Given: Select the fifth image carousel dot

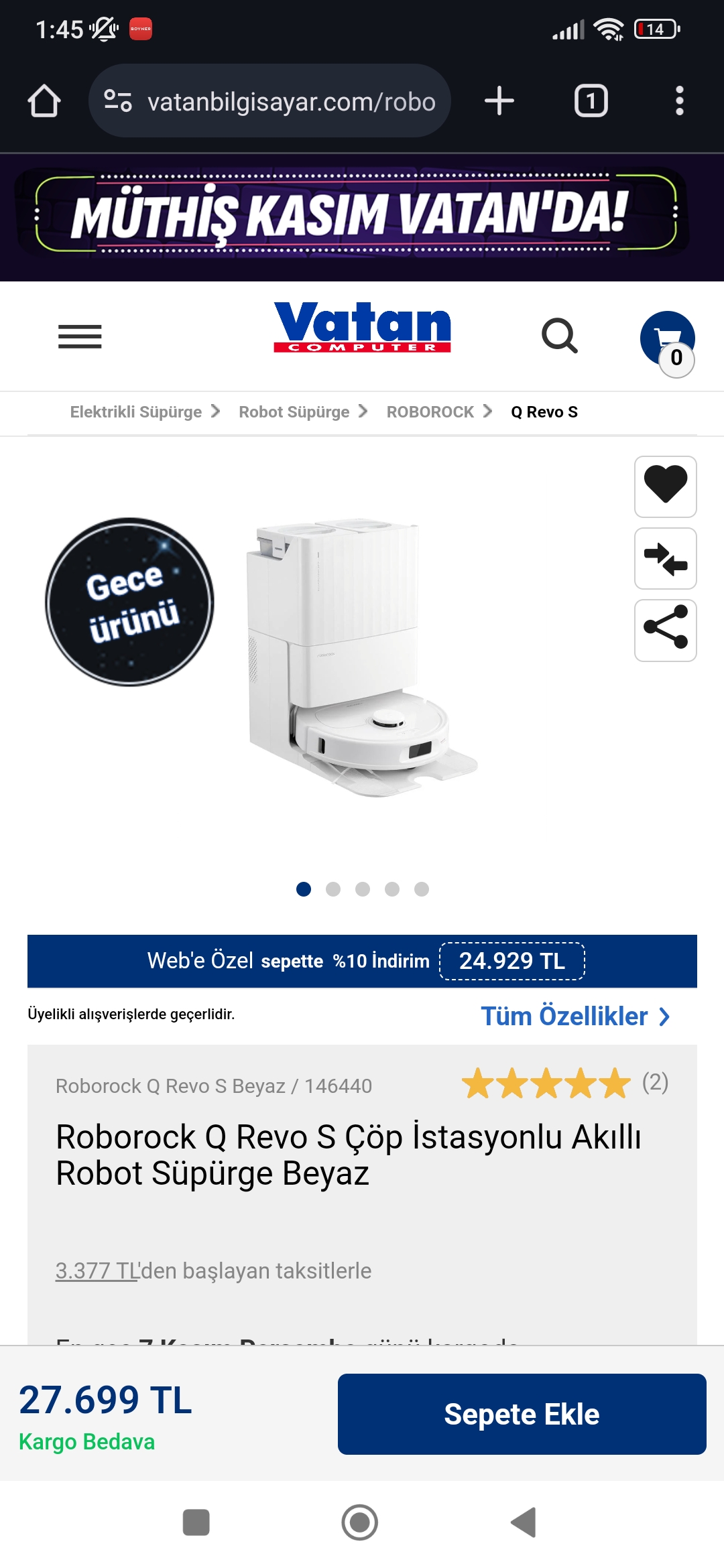Looking at the screenshot, I should click(x=422, y=889).
